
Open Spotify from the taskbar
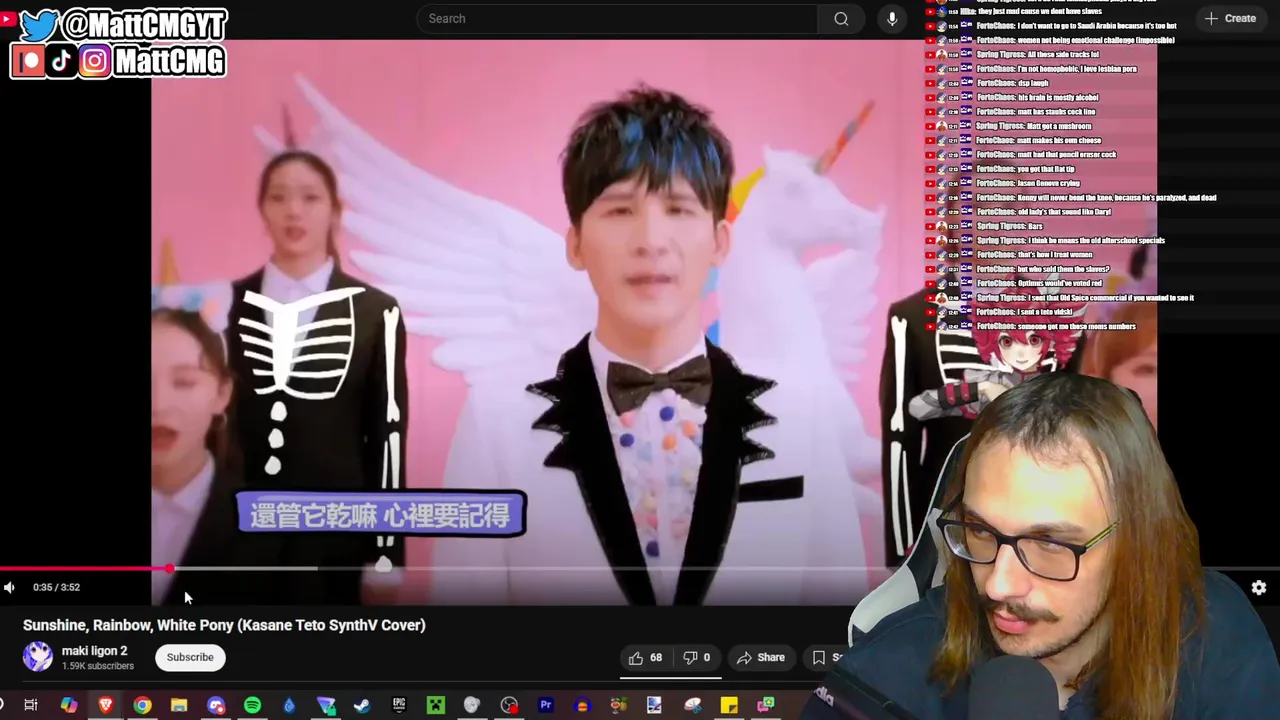[x=252, y=705]
